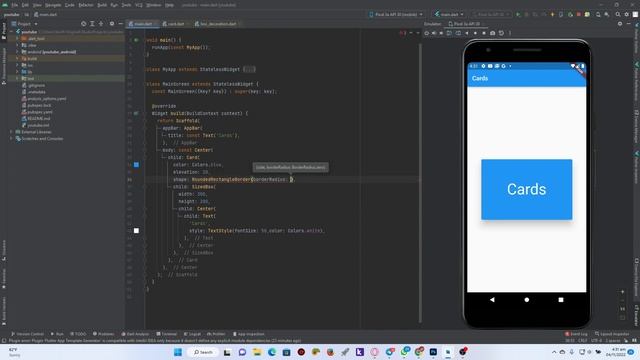Click the Search Everywhere magnifier icon

[618, 14]
